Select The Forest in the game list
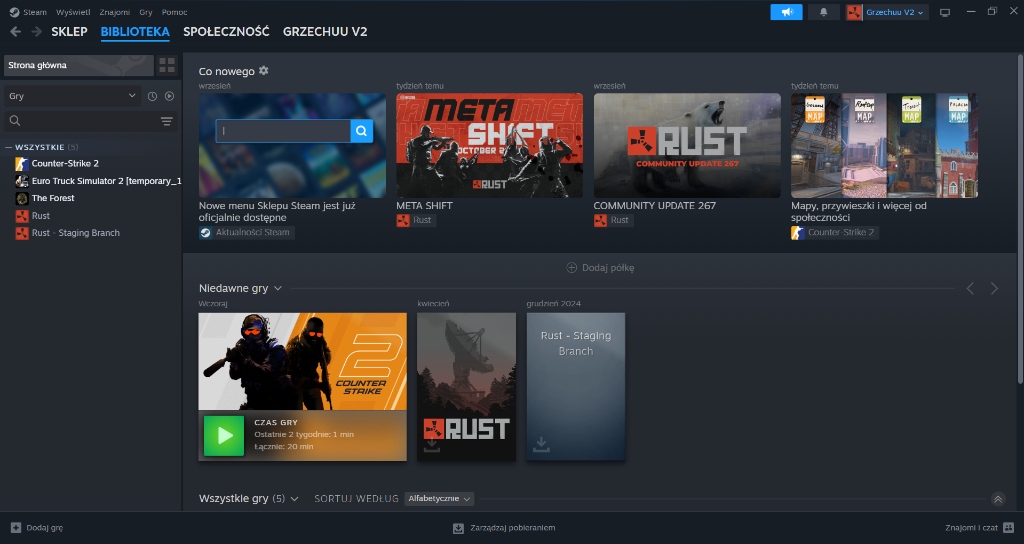 click(53, 198)
